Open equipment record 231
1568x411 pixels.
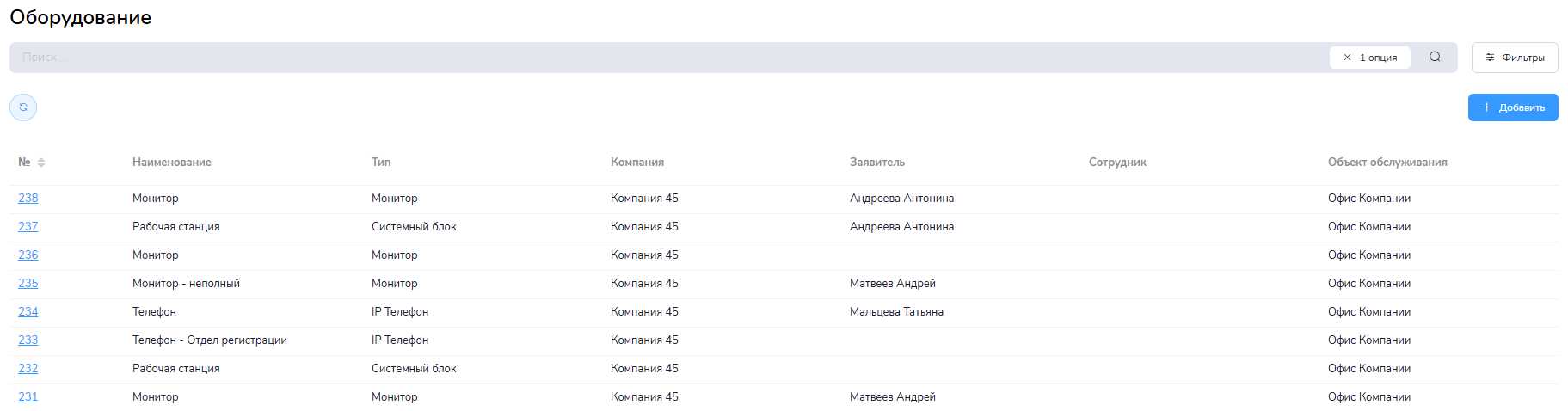(x=28, y=397)
